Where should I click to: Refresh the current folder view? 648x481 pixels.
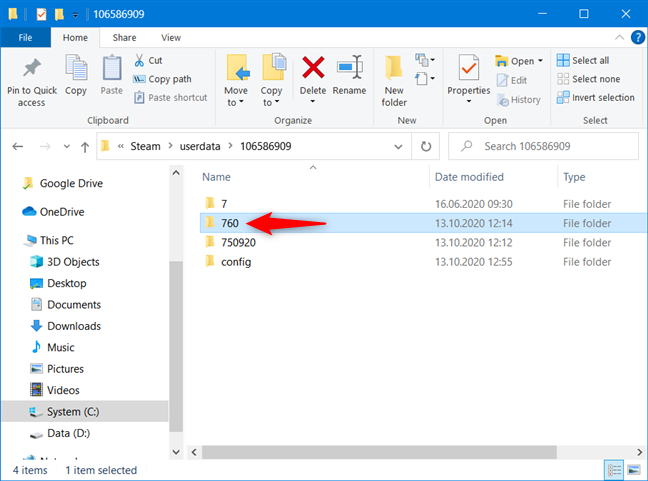click(x=426, y=146)
